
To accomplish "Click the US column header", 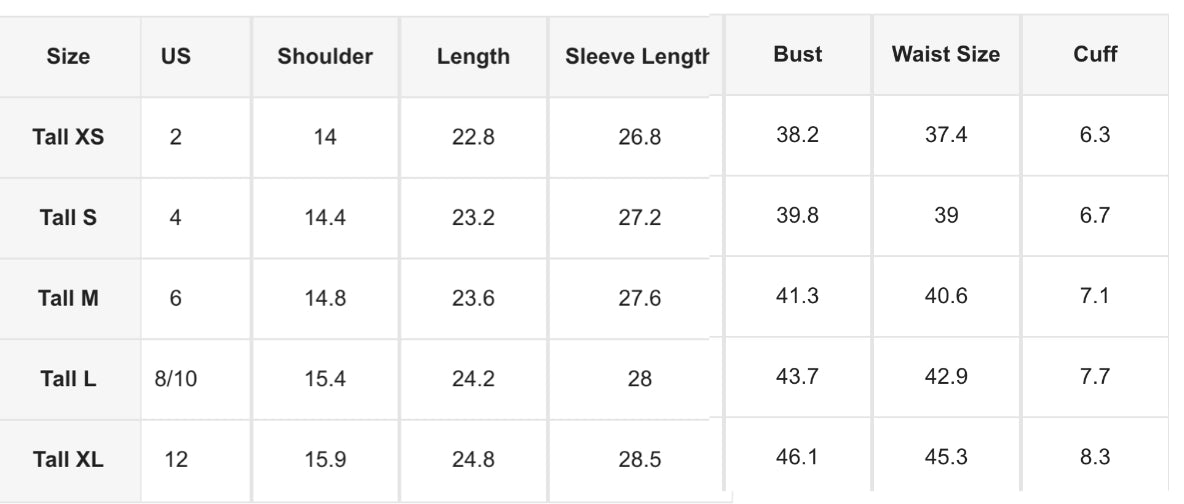I will click(176, 57).
